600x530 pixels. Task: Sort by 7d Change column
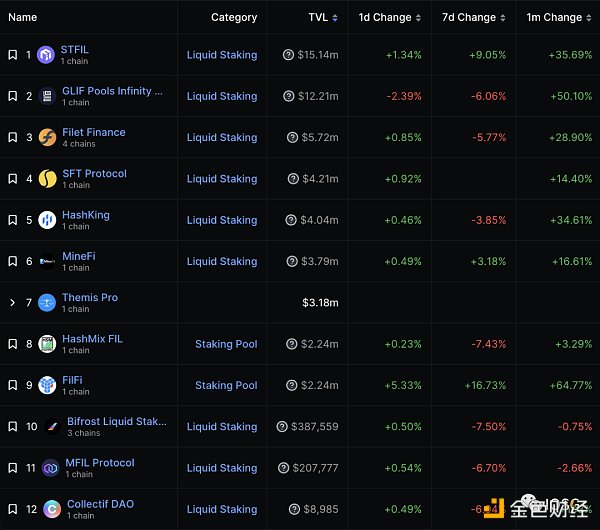click(473, 17)
